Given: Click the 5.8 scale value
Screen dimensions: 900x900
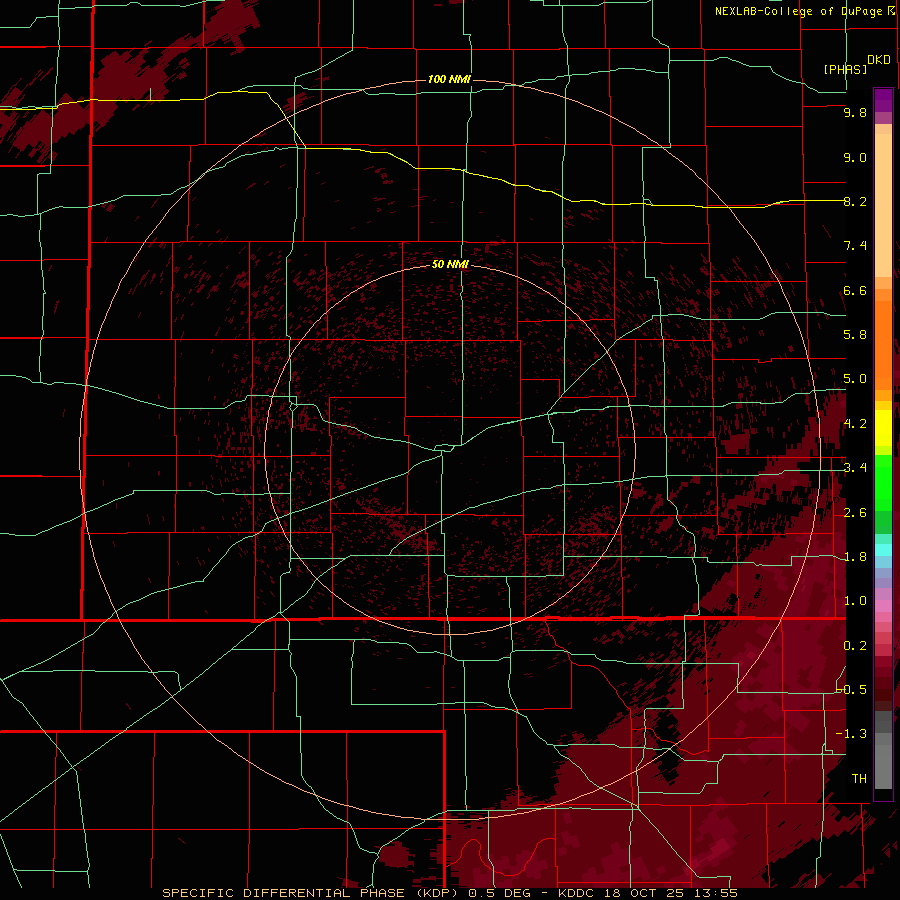Looking at the screenshot, I should pyautogui.click(x=855, y=335).
